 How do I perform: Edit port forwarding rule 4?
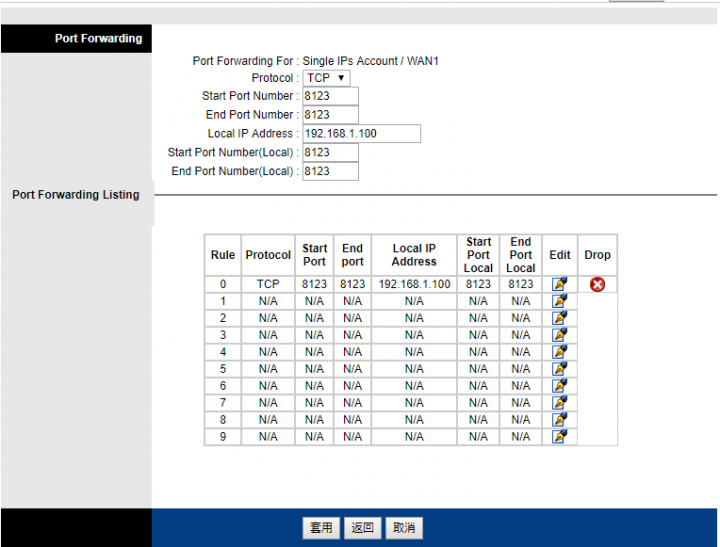(559, 352)
